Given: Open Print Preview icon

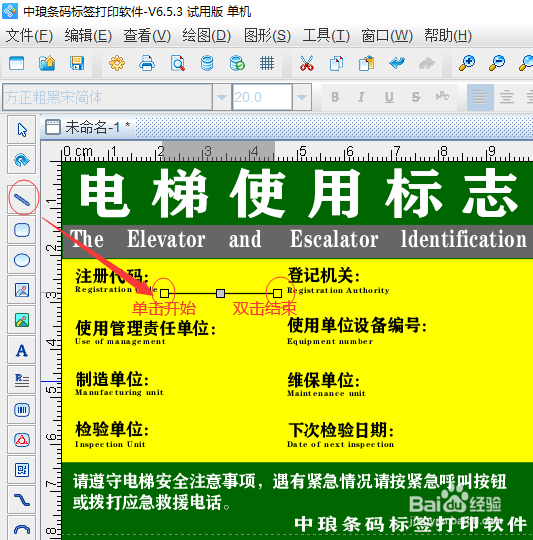Looking at the screenshot, I should point(177,63).
